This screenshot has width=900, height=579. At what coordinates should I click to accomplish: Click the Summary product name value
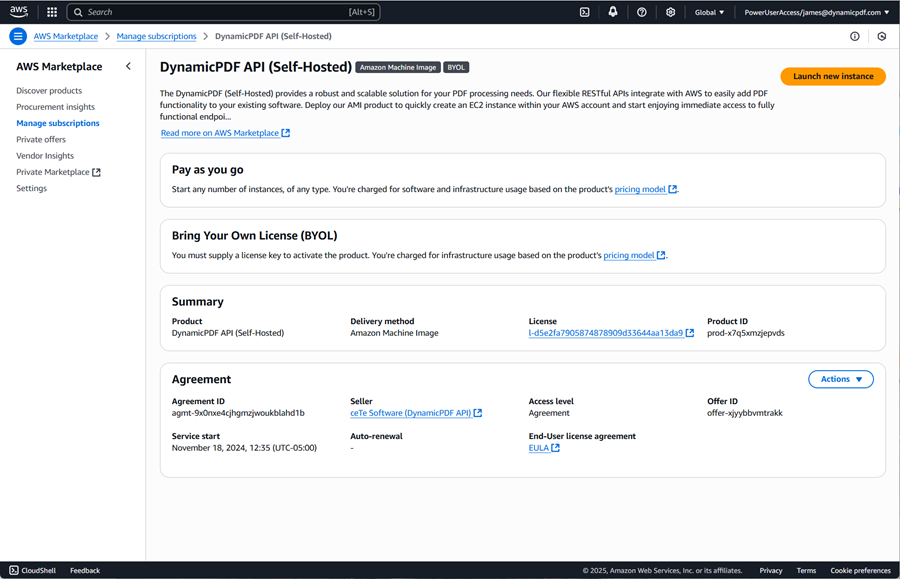tap(228, 333)
